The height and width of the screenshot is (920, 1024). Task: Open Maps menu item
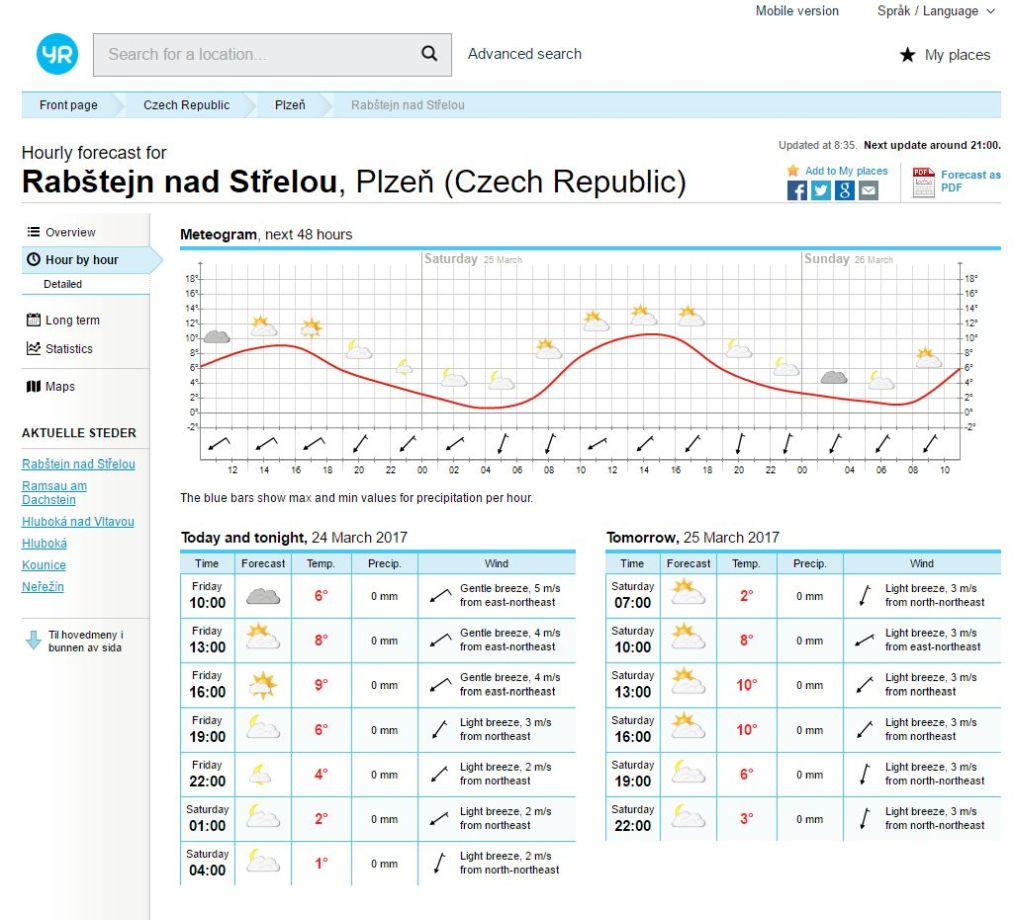[60, 387]
